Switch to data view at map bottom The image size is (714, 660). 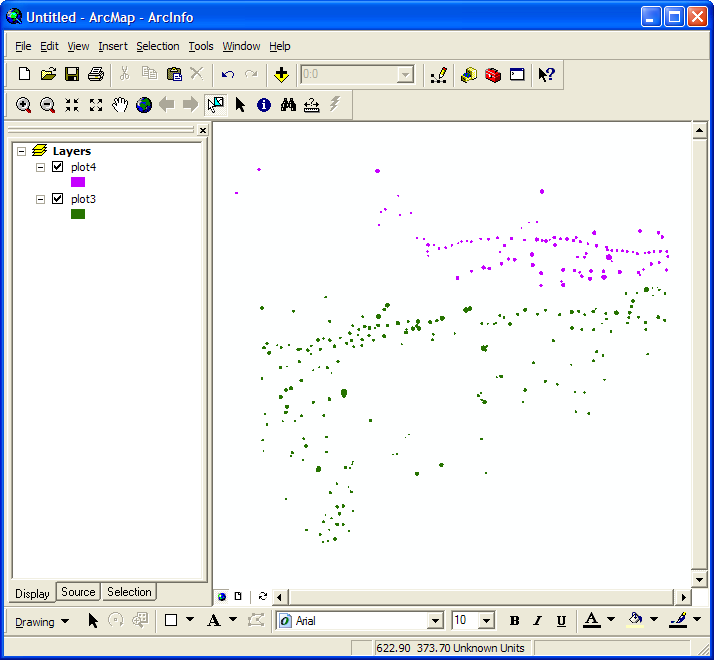click(x=222, y=596)
